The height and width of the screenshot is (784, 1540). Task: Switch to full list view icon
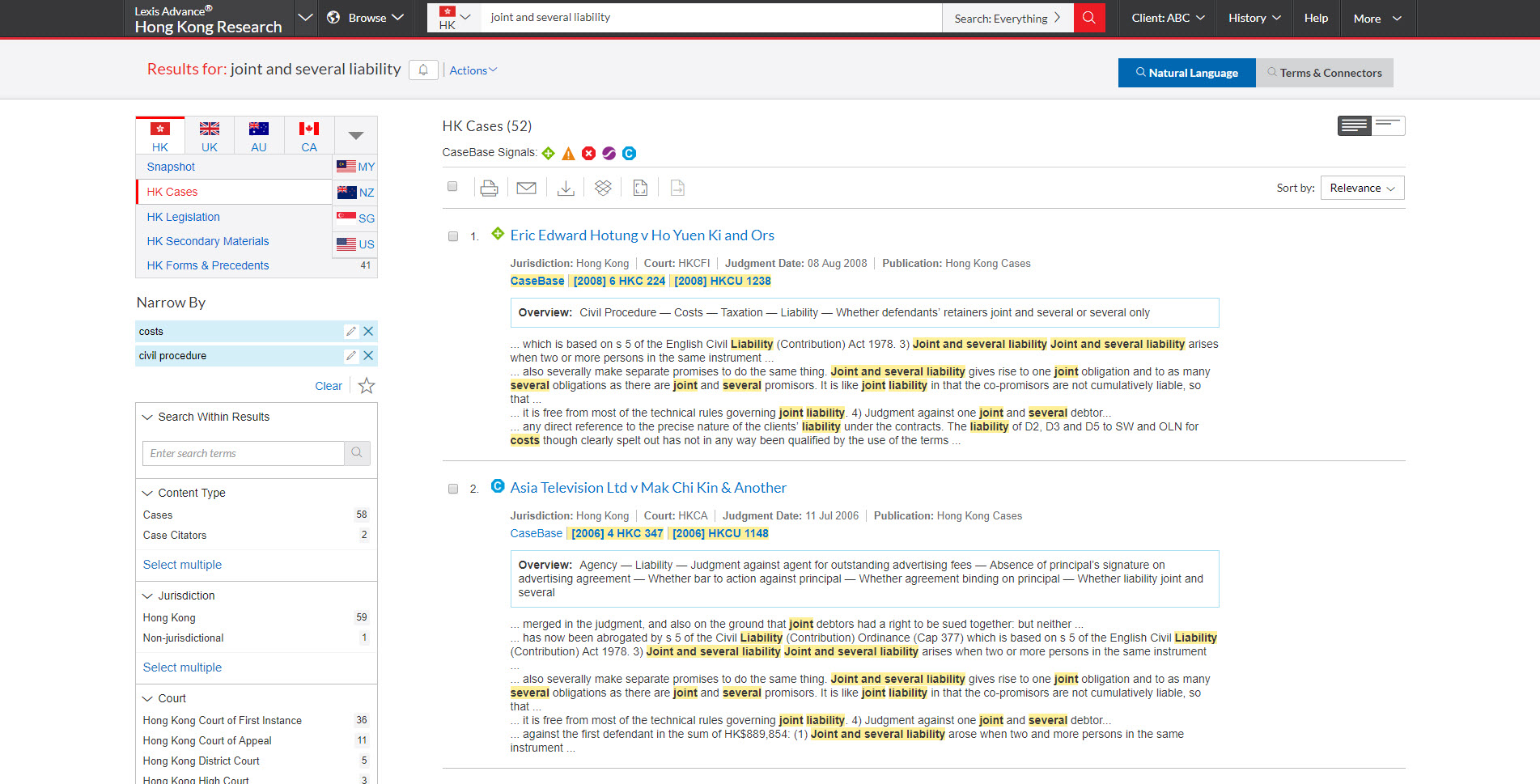(1354, 125)
